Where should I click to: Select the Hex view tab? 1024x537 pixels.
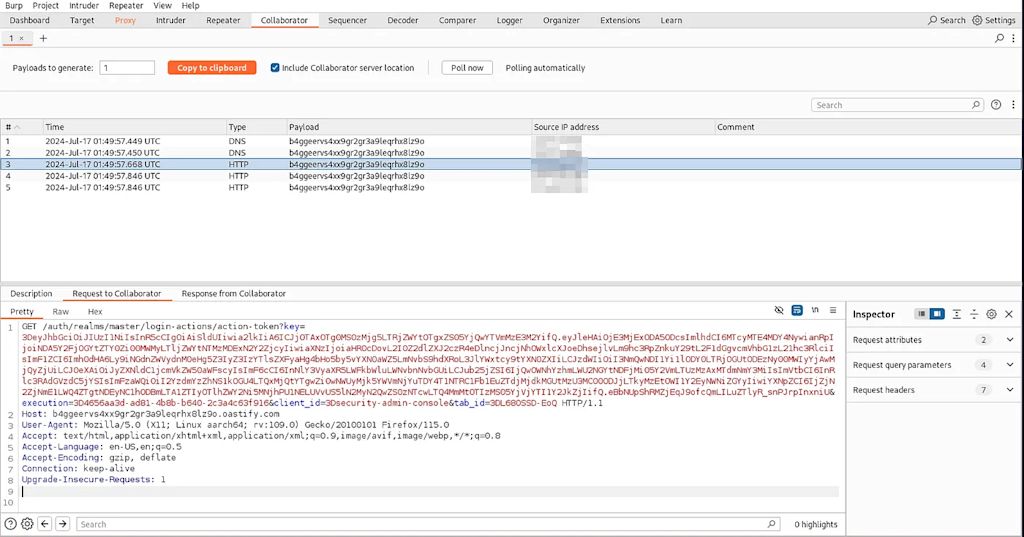pos(95,312)
